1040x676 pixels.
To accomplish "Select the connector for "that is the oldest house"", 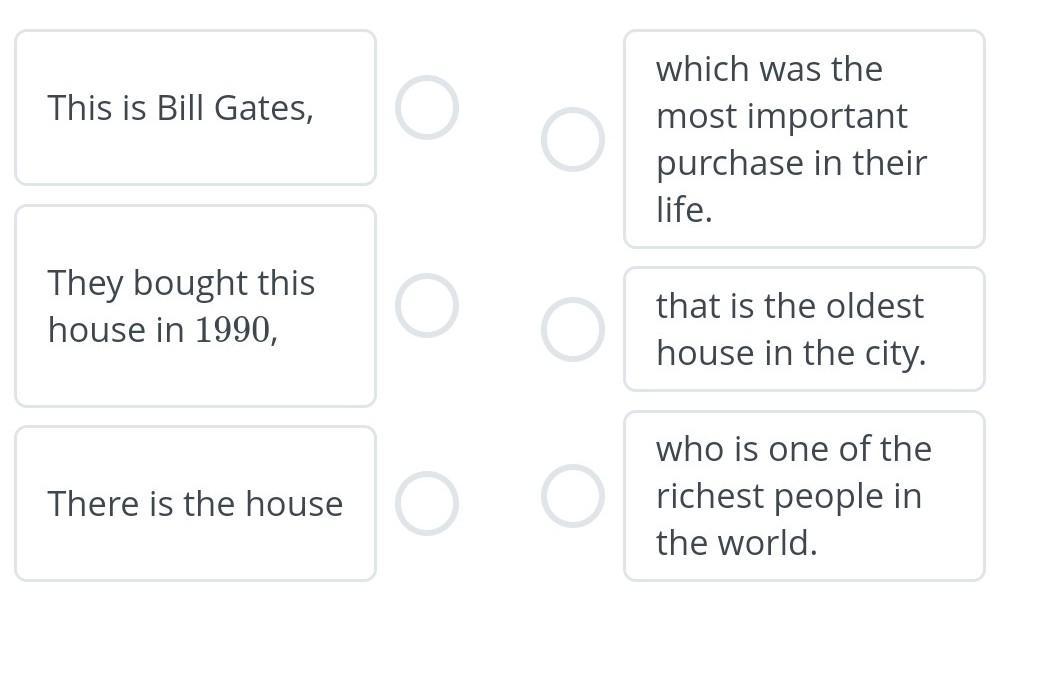I will 573,329.
